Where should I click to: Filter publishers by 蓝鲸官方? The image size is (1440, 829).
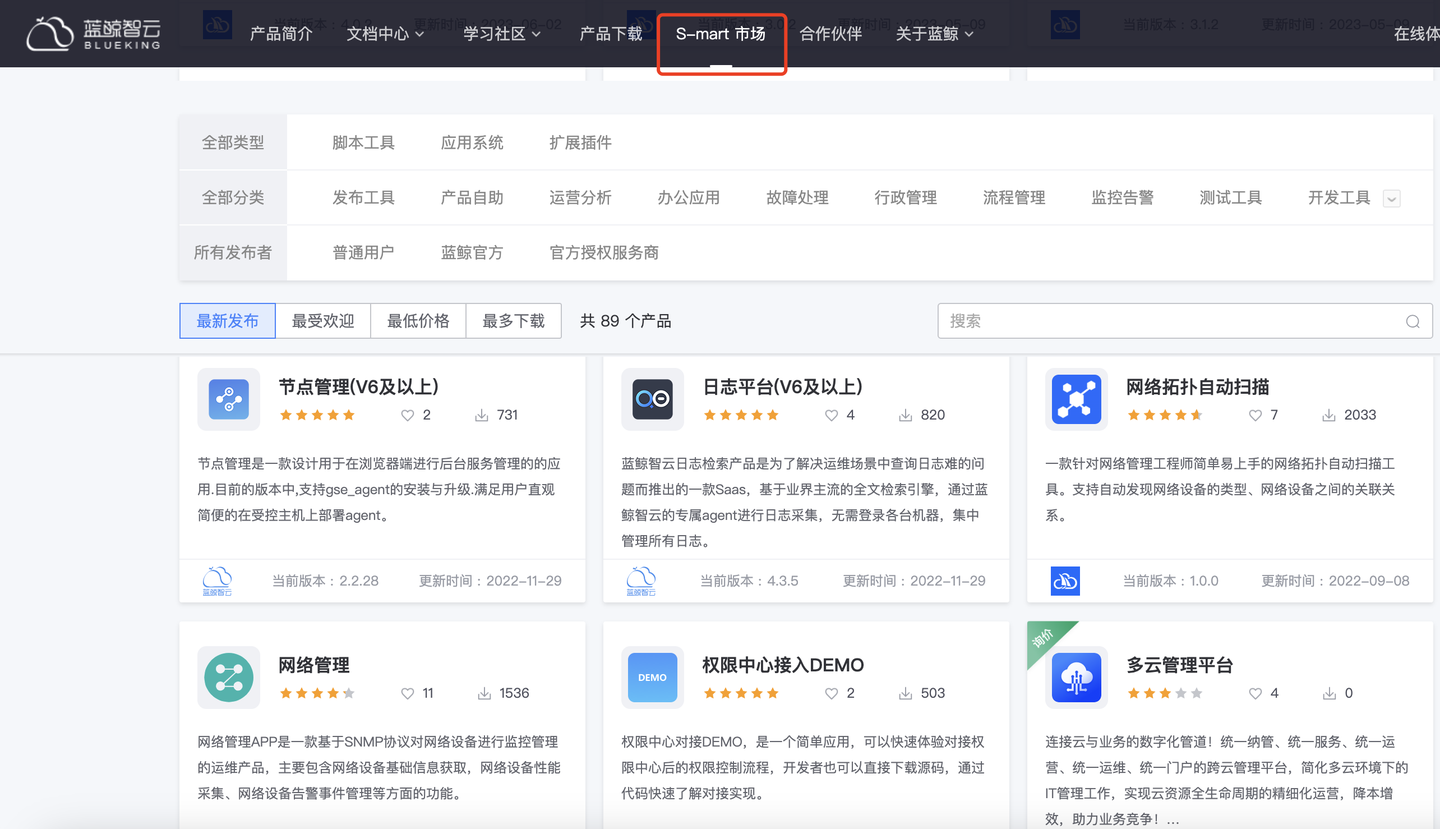[472, 253]
